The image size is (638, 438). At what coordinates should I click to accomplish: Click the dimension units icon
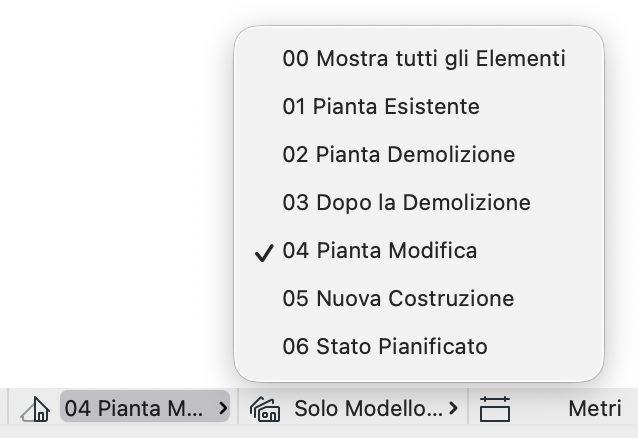point(495,409)
